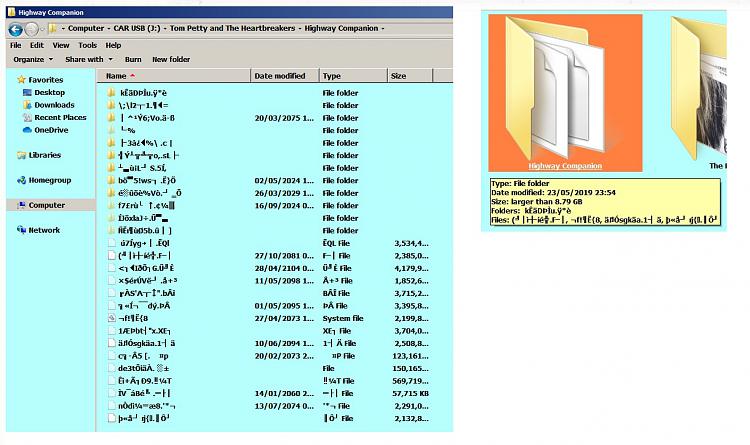Go to the CAR USB (J:) breadcrumb

(x=137, y=28)
